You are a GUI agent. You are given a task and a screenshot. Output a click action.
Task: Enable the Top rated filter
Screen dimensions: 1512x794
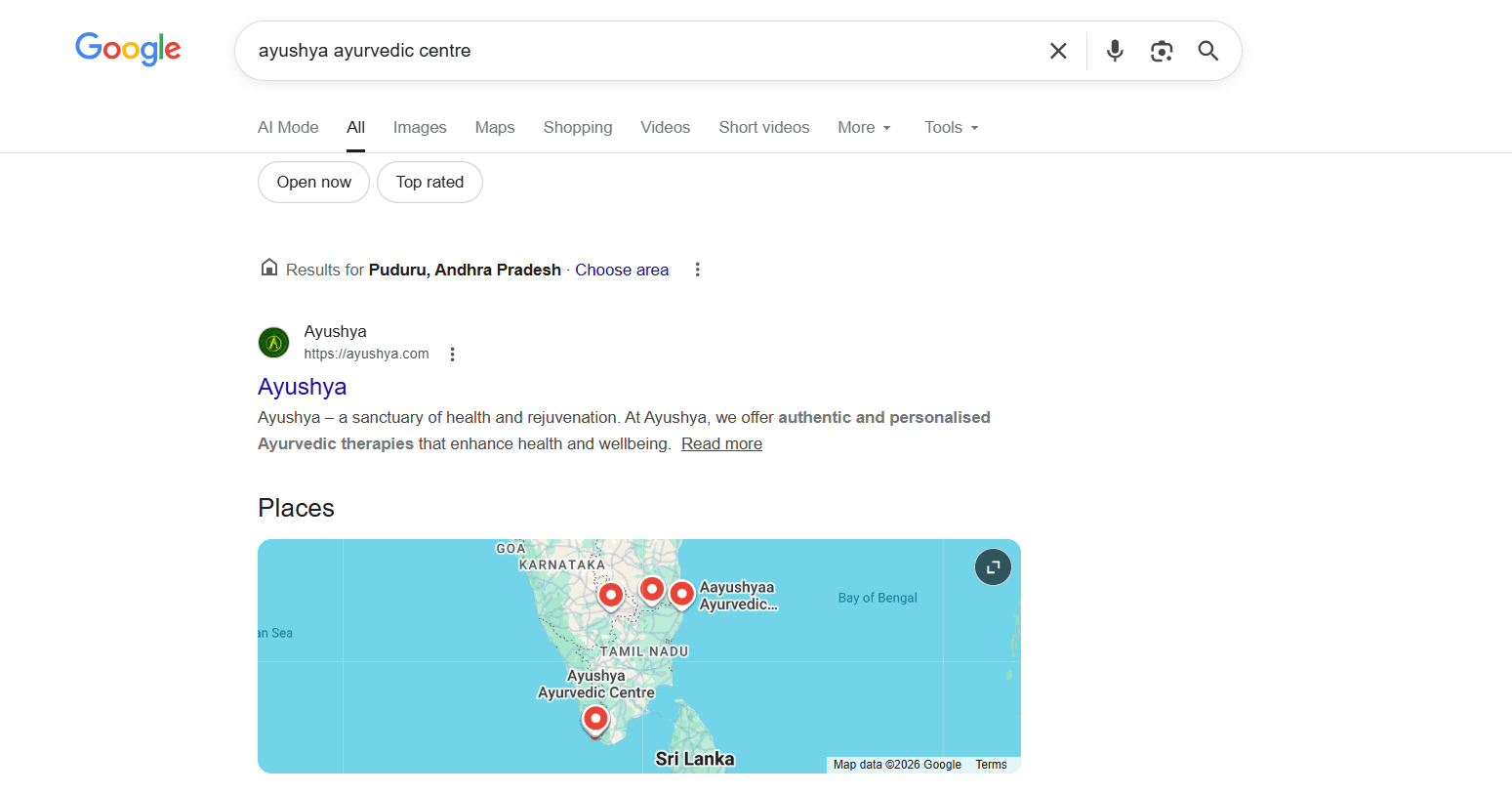[x=429, y=182]
